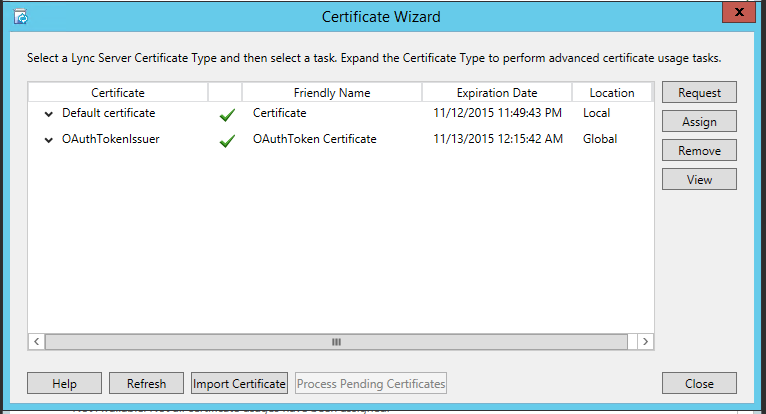Close window using red X button

point(739,12)
